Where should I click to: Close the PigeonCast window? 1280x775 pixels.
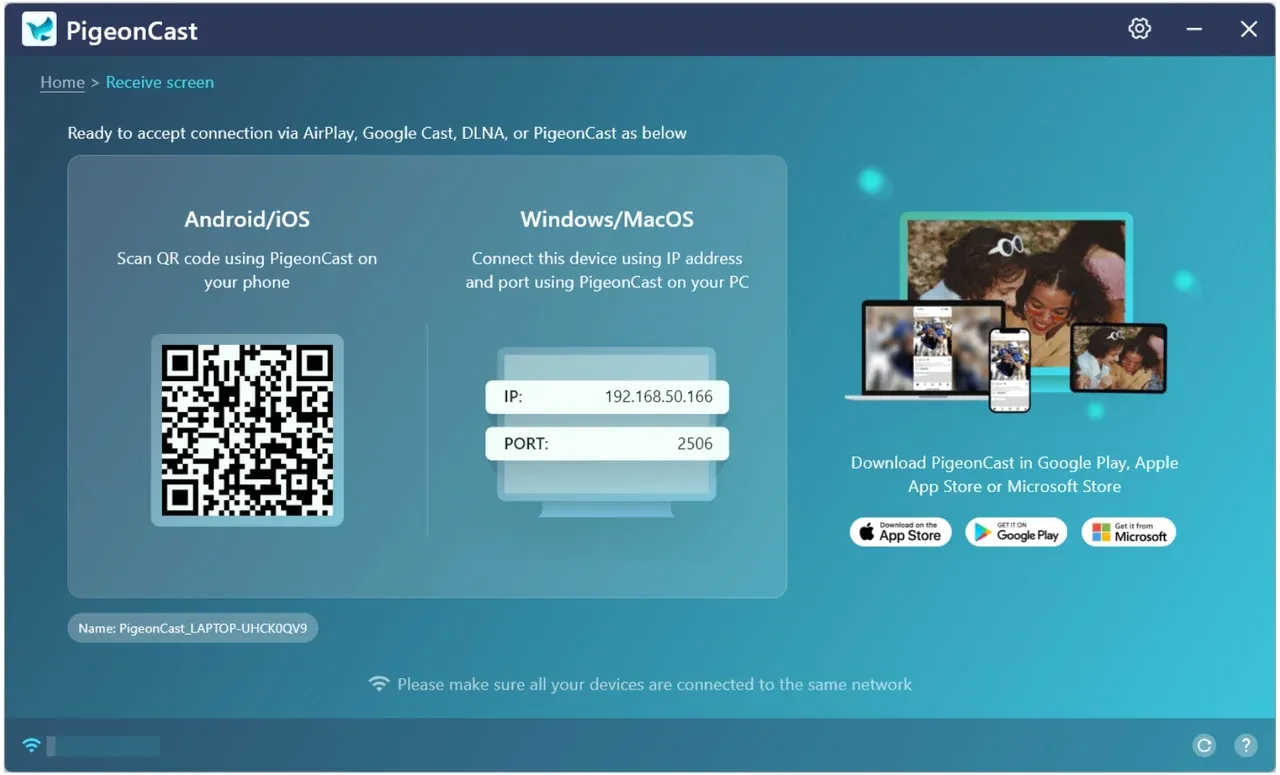[x=1249, y=29]
